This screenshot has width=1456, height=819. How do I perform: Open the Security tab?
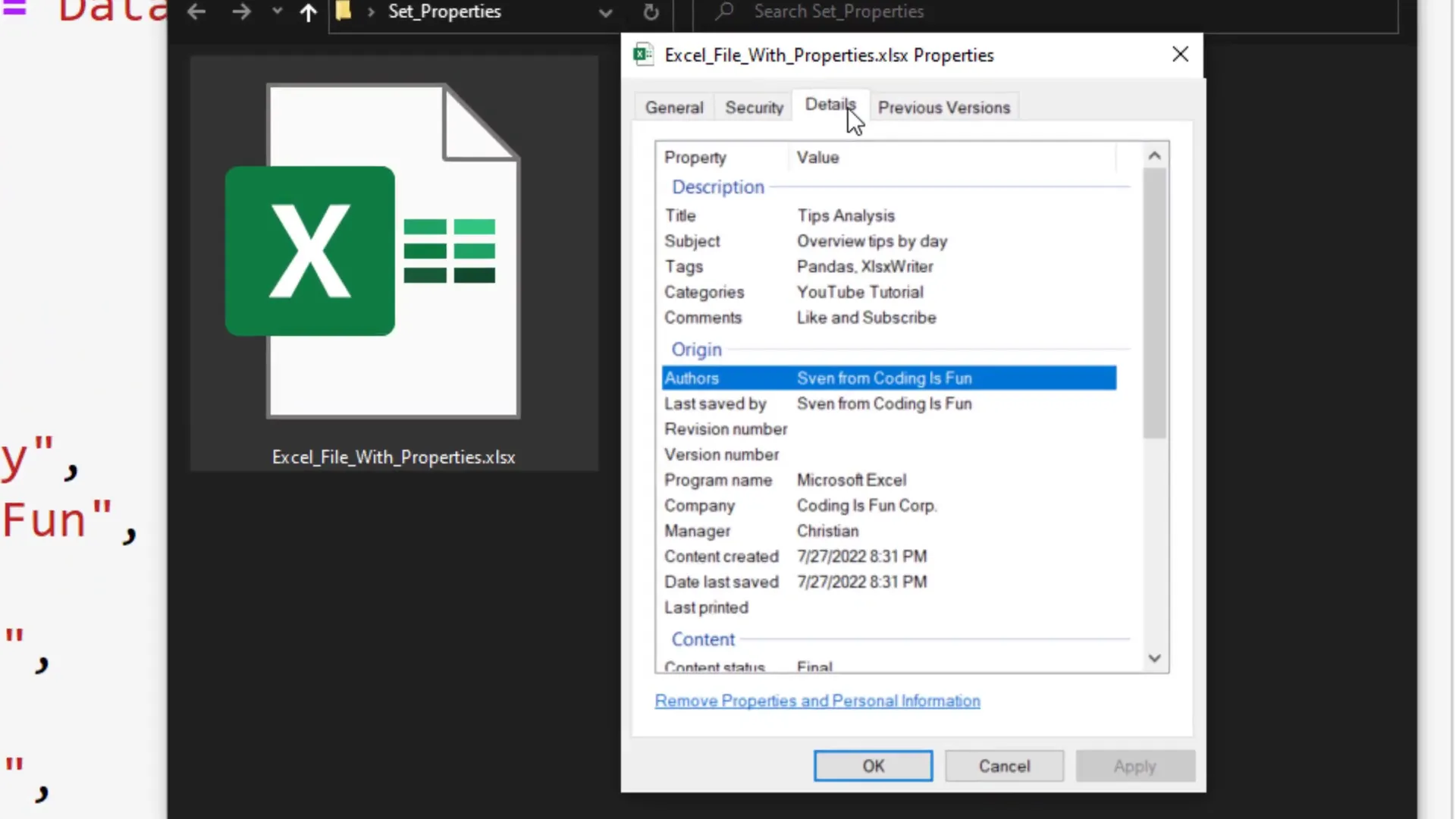tap(753, 107)
